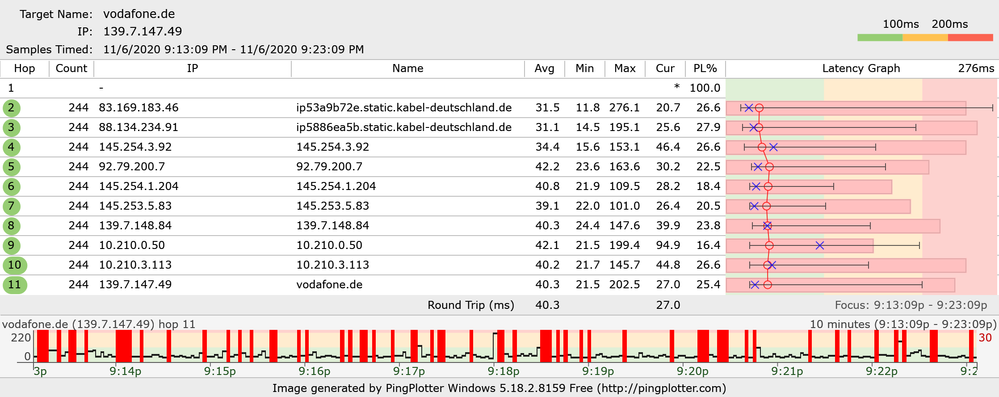Click IP cell 10.210.3.113
Image resolution: width=999 pixels, height=397 pixels.
[x=135, y=265]
